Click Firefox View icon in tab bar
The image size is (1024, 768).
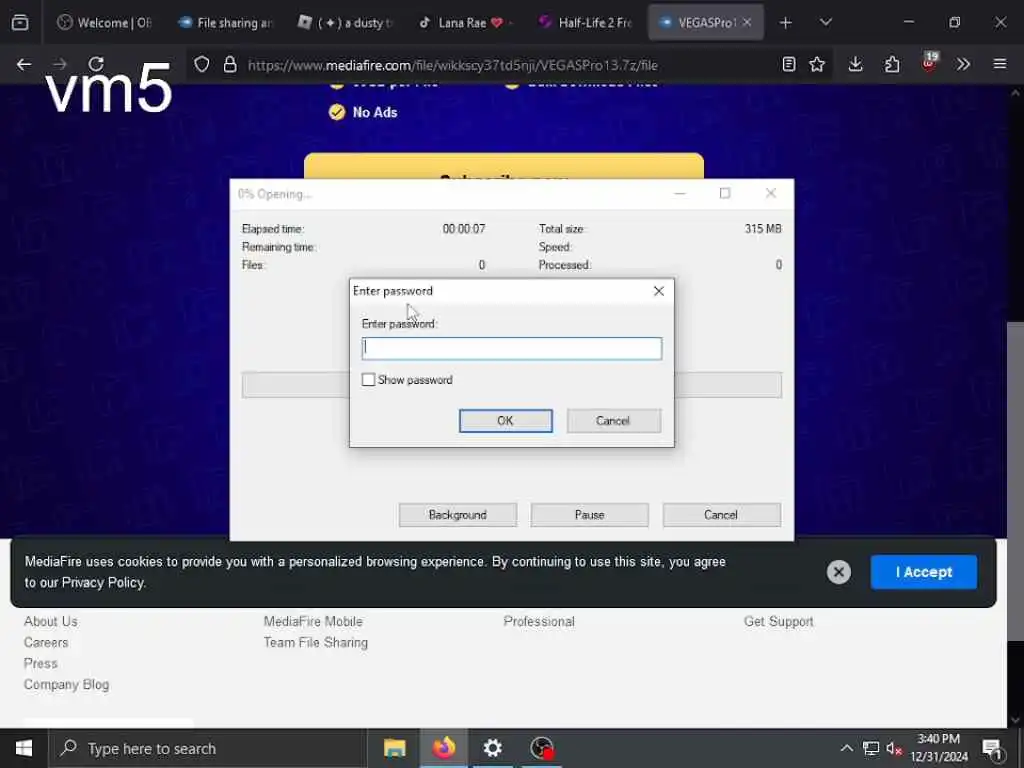(20, 22)
